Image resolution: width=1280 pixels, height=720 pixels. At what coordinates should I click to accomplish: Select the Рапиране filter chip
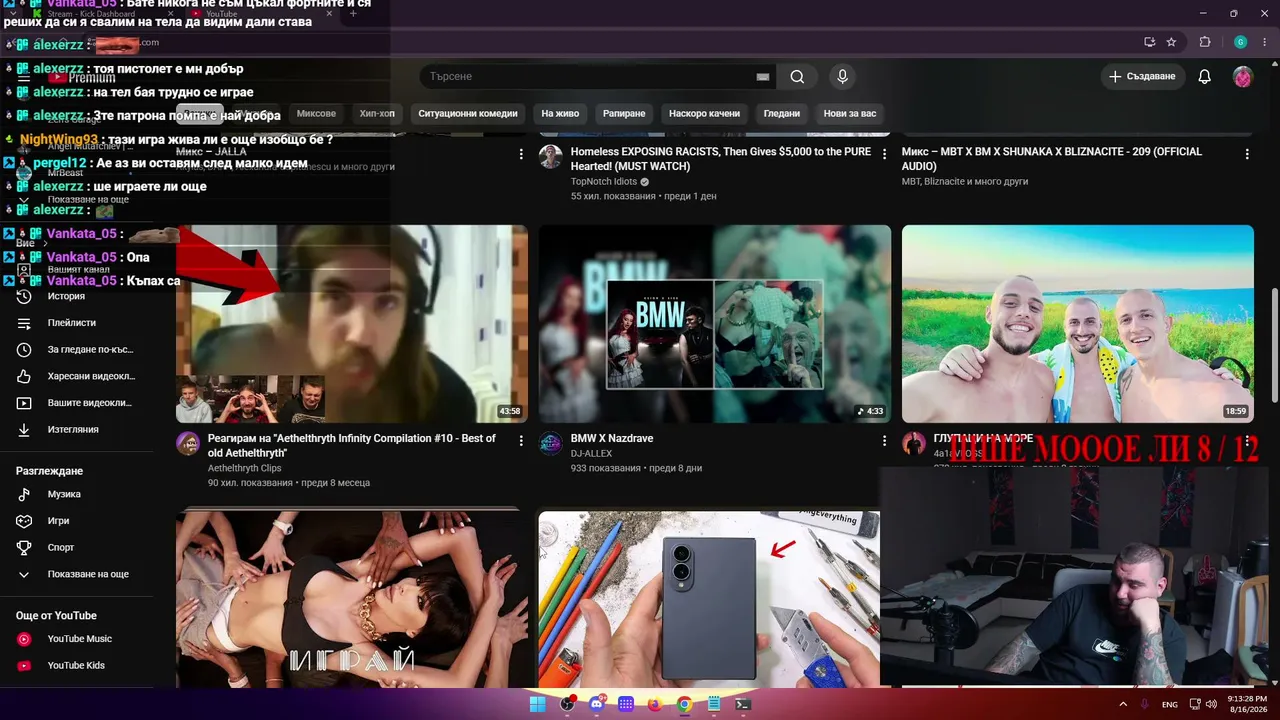[x=624, y=114]
